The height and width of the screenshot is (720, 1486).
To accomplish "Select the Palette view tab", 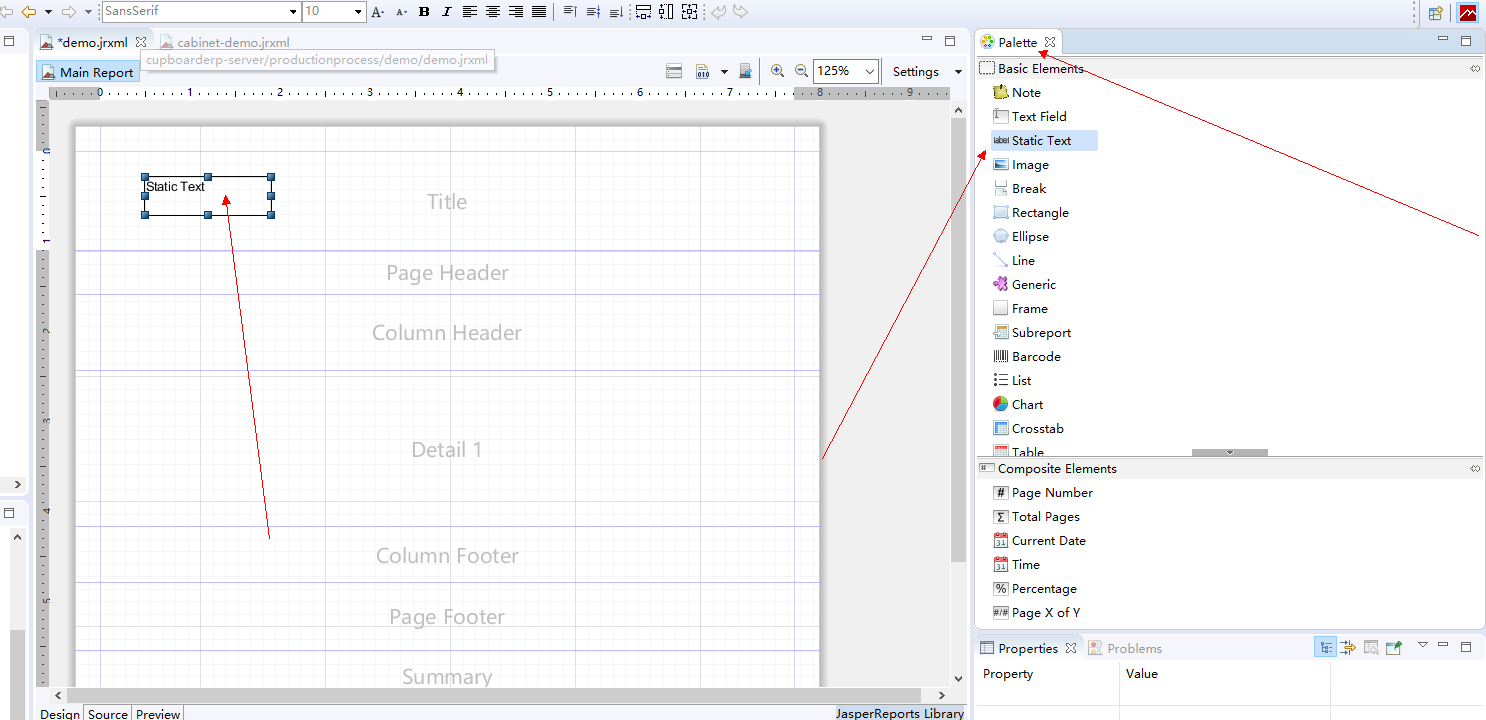I will 1017,42.
